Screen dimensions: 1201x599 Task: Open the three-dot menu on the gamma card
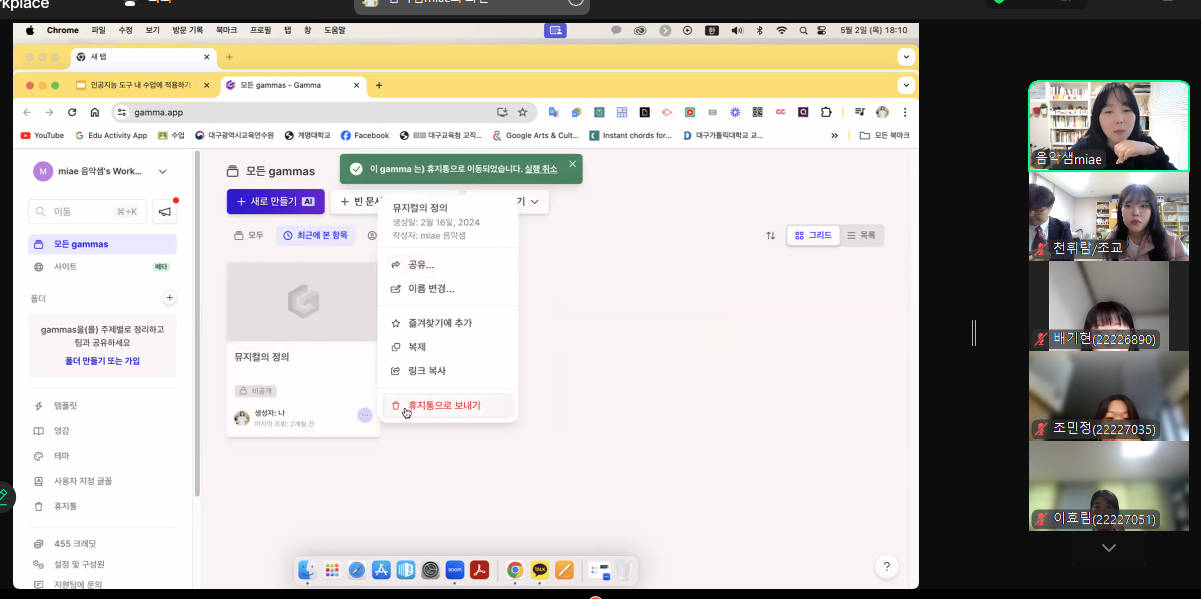coord(364,415)
